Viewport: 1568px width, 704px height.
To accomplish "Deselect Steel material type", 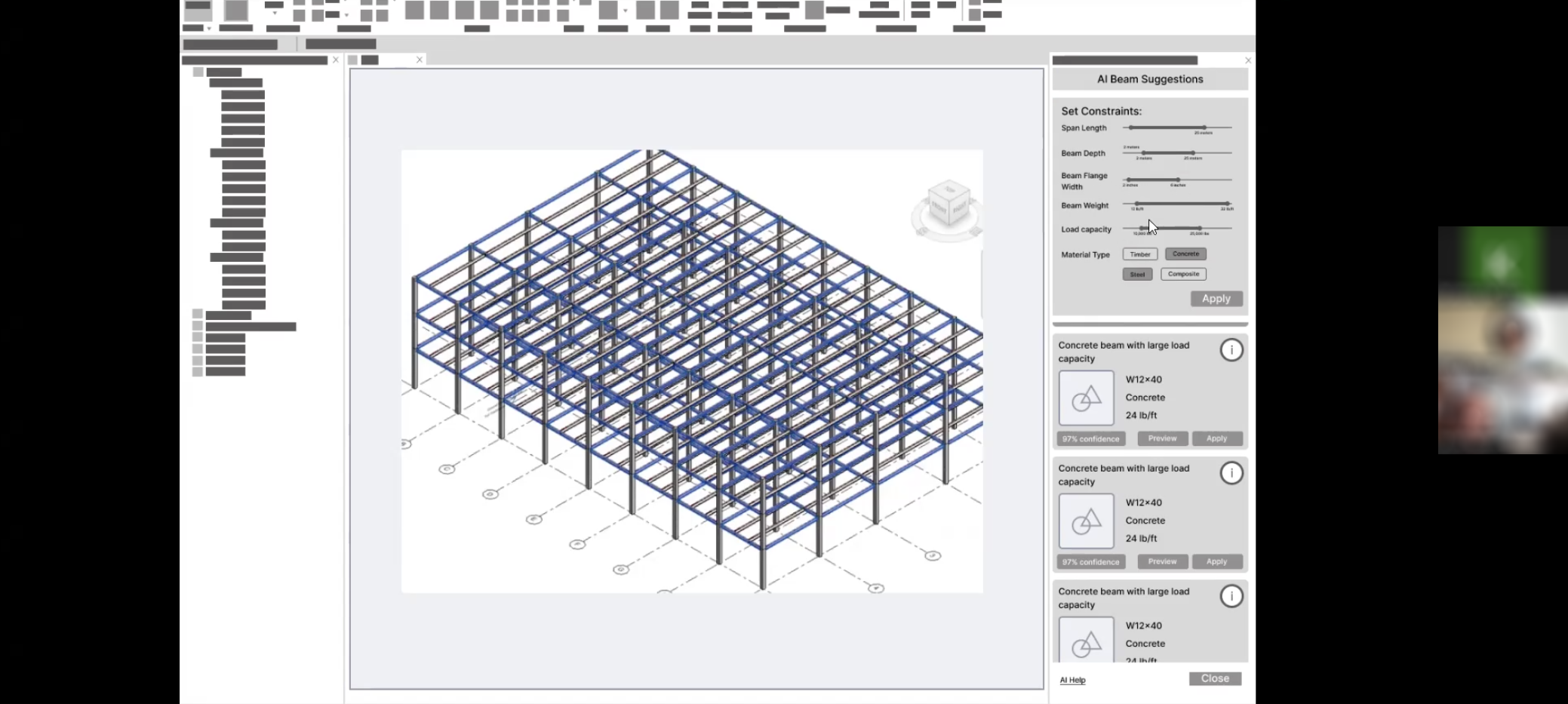I will 1137,274.
